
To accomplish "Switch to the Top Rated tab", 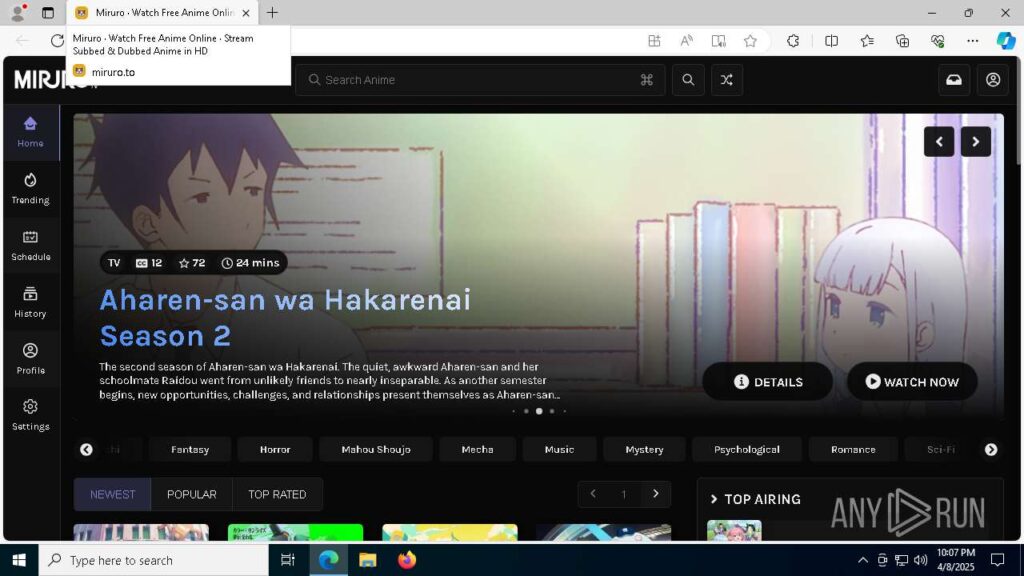I will (x=277, y=494).
